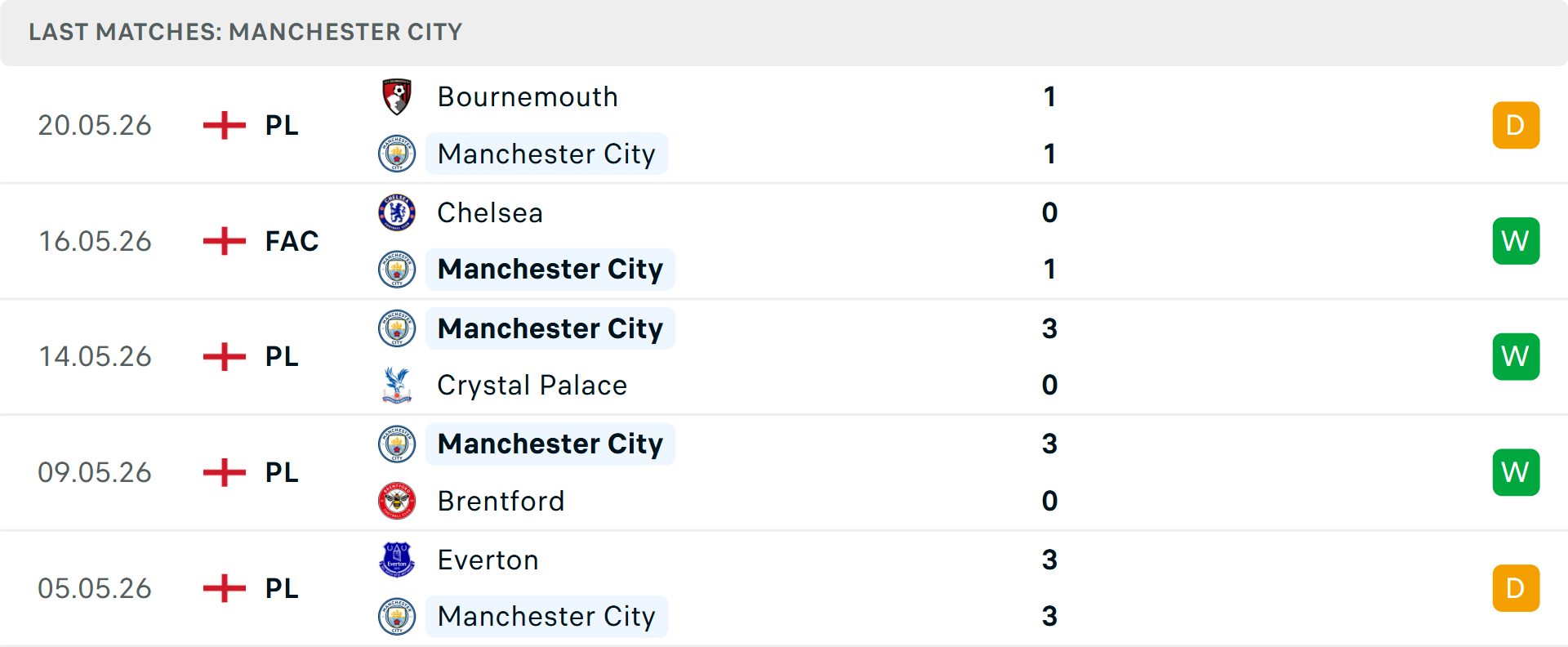Screen dimensions: 1568x647
Task: Click the Crystal Palace eagle crest
Action: pyautogui.click(x=397, y=385)
